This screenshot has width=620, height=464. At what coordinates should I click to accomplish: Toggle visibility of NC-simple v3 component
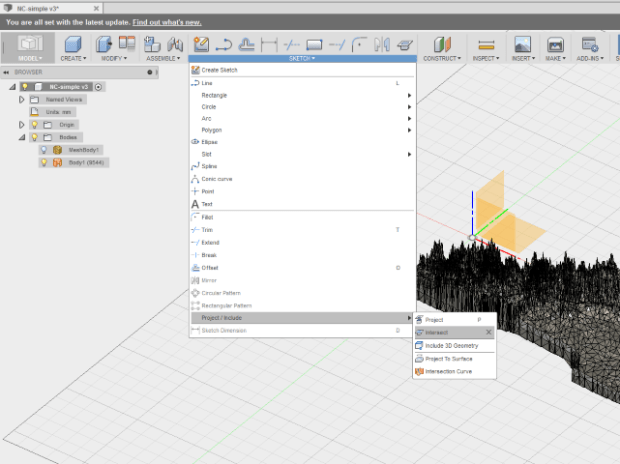pos(25,87)
